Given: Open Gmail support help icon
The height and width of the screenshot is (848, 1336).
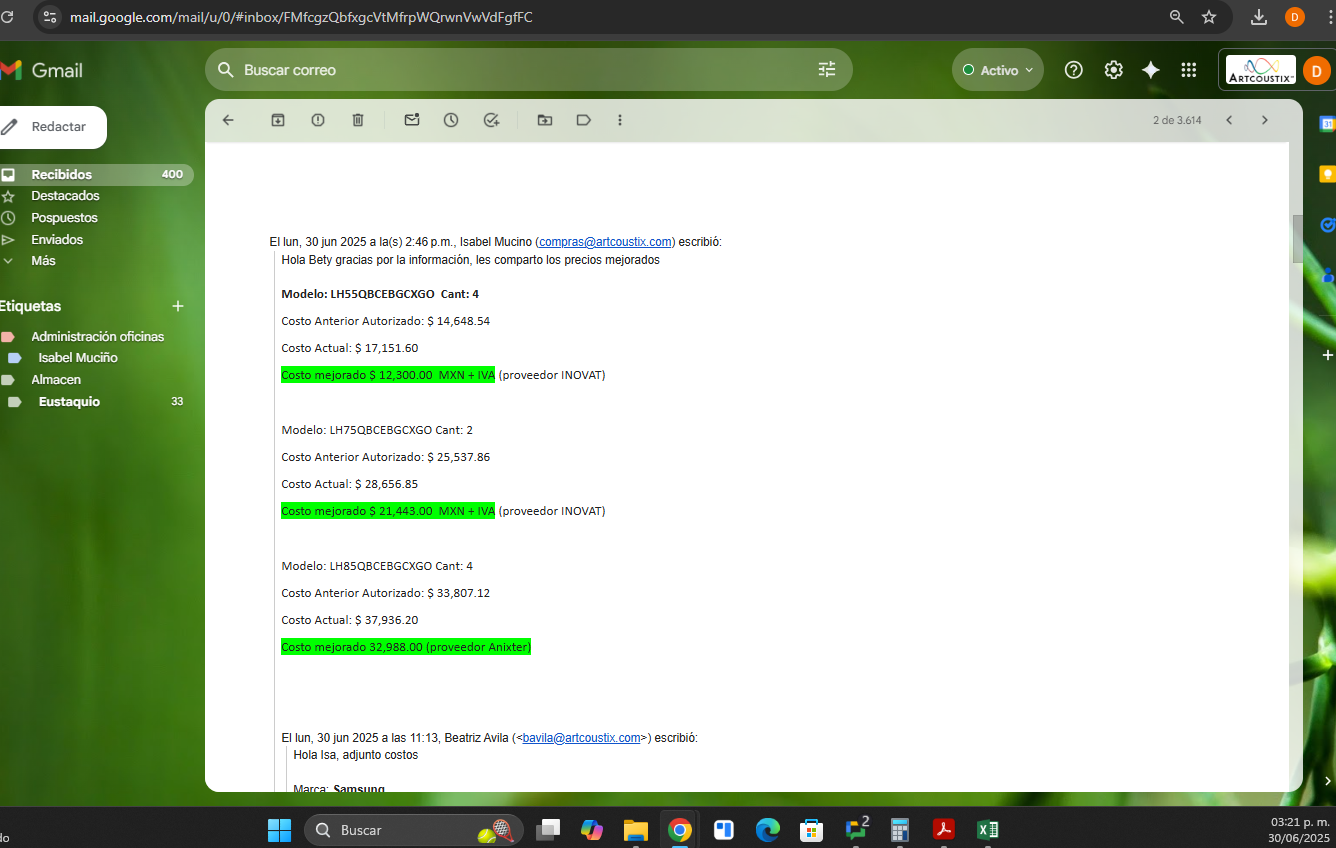Looking at the screenshot, I should point(1074,70).
